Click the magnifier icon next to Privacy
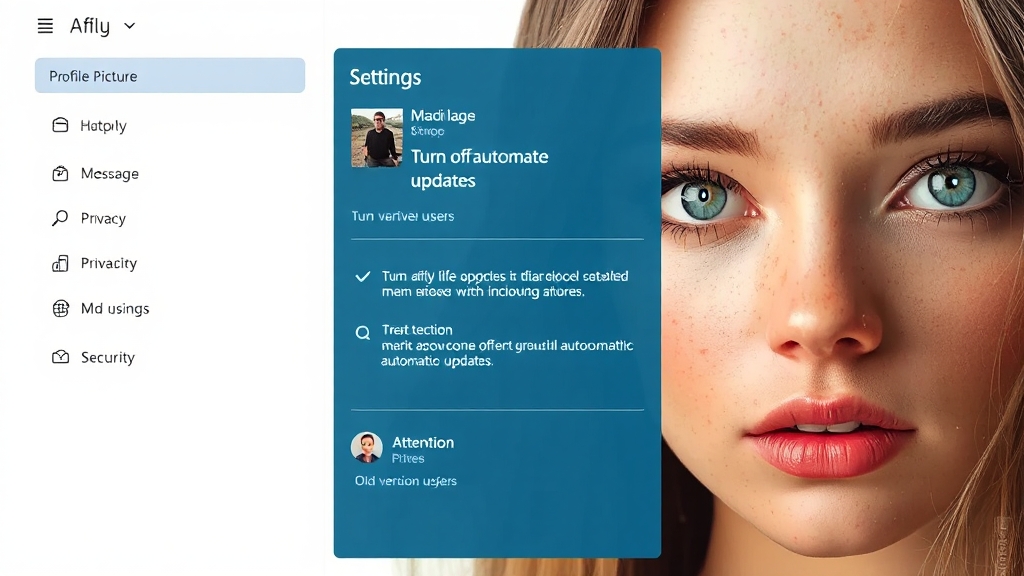 (60, 218)
